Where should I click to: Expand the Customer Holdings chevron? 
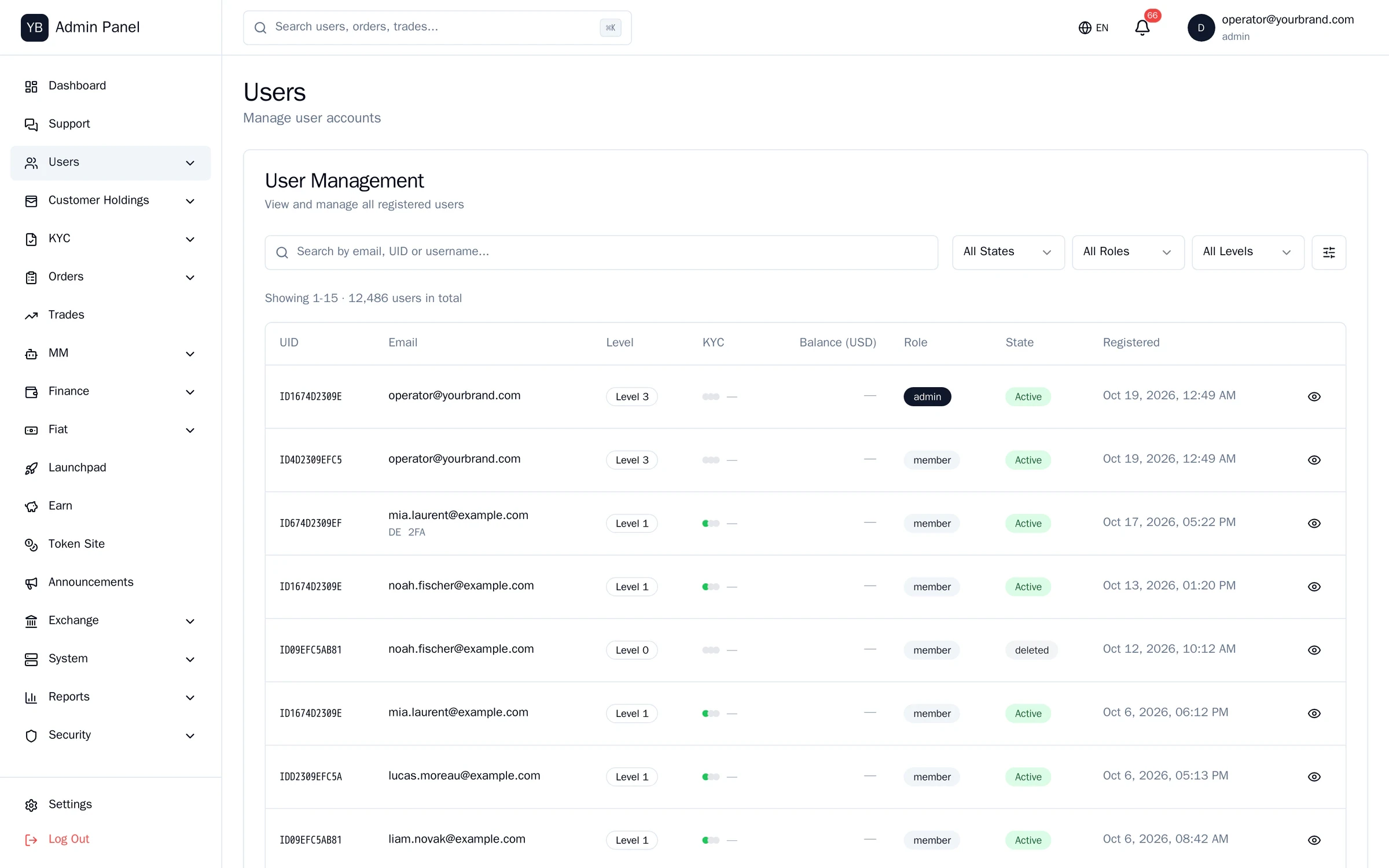190,201
